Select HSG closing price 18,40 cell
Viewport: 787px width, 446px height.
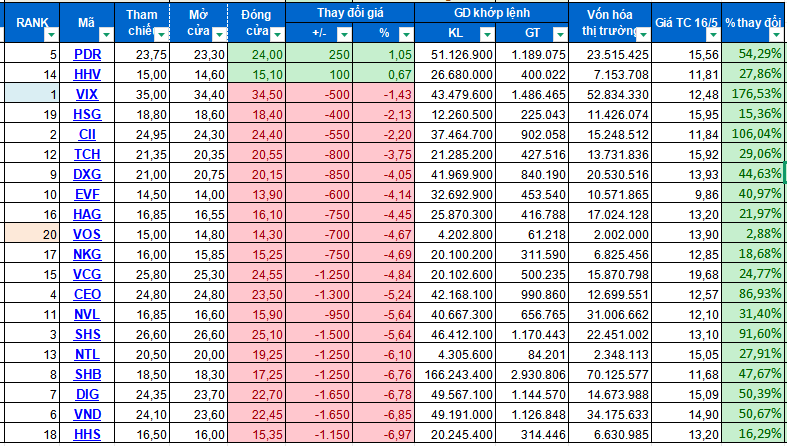[x=256, y=114]
